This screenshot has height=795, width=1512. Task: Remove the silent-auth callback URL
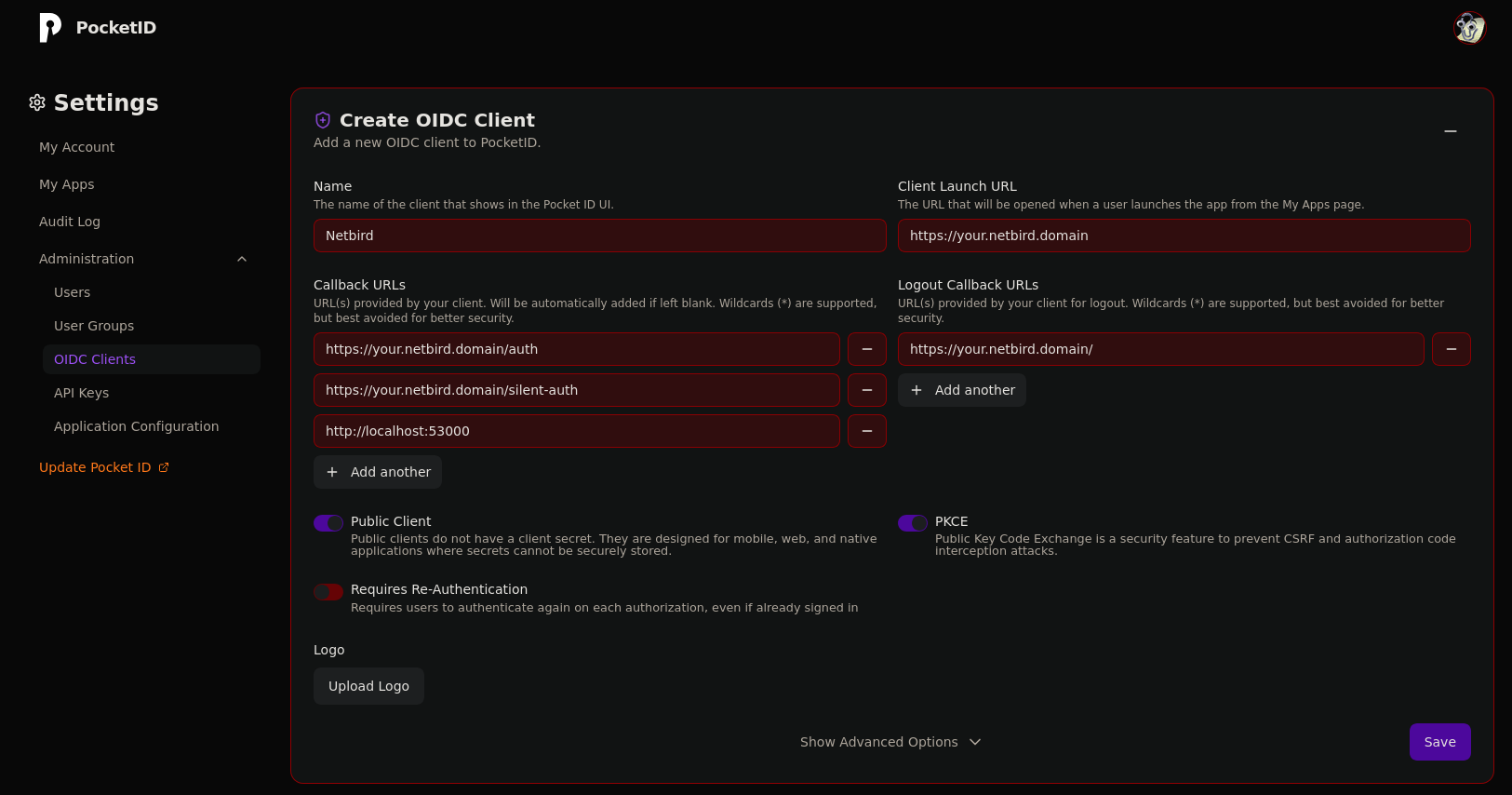pyautogui.click(x=866, y=390)
